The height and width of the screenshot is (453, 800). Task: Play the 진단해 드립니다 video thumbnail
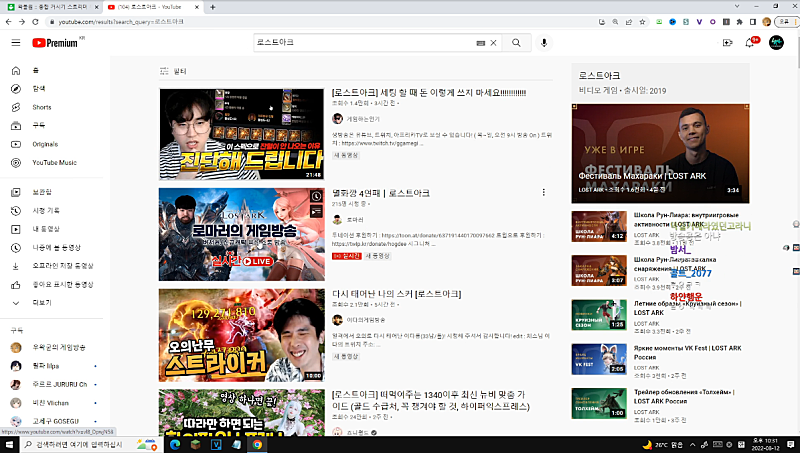point(240,134)
